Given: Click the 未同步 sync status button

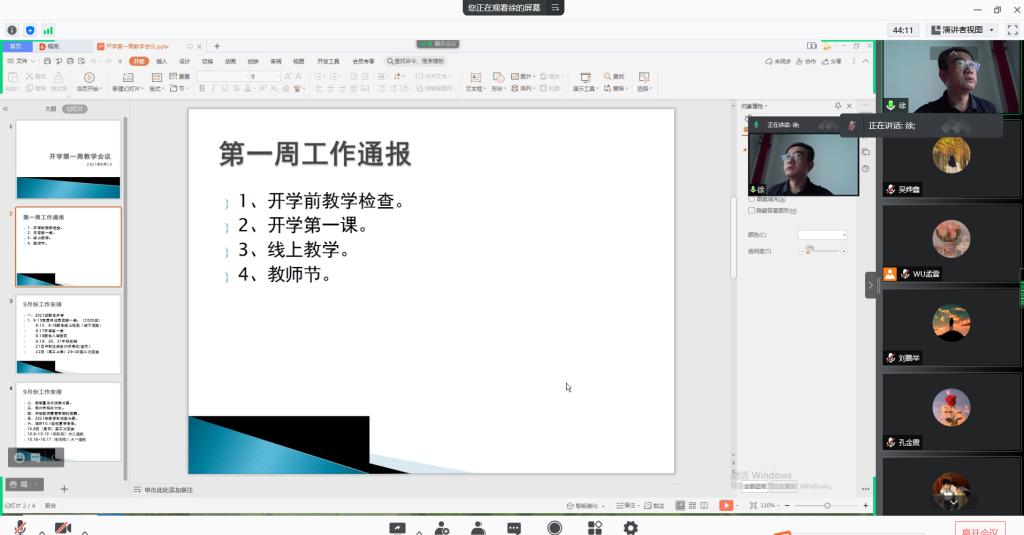Looking at the screenshot, I should pyautogui.click(x=778, y=61).
